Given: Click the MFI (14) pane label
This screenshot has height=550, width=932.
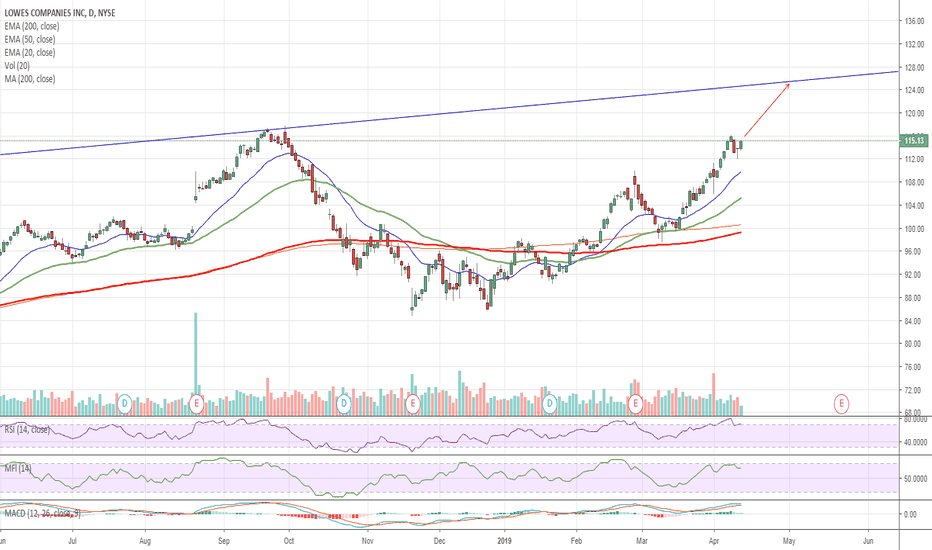Looking at the screenshot, I should pos(18,469).
